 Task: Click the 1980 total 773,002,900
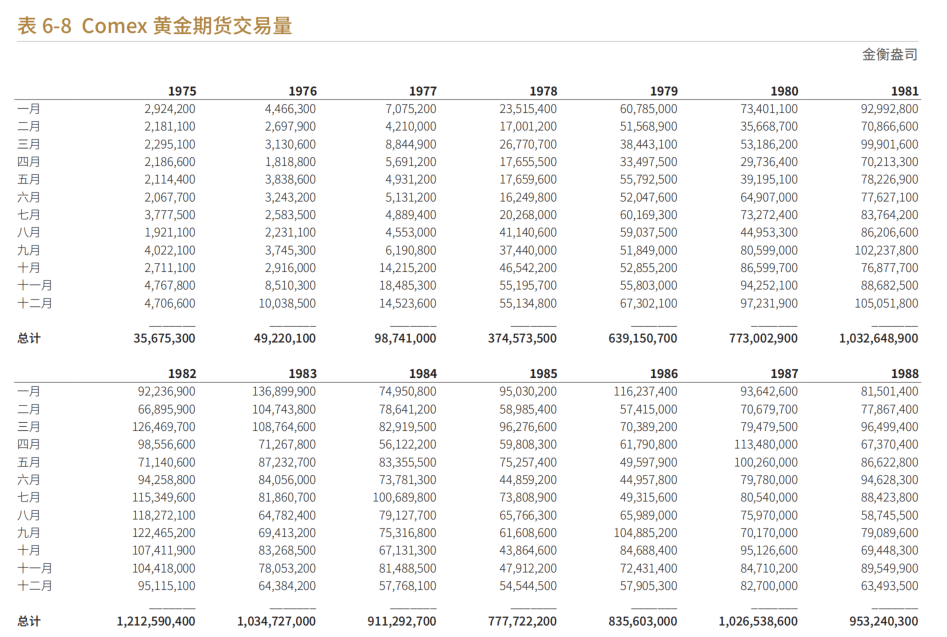[x=763, y=338]
